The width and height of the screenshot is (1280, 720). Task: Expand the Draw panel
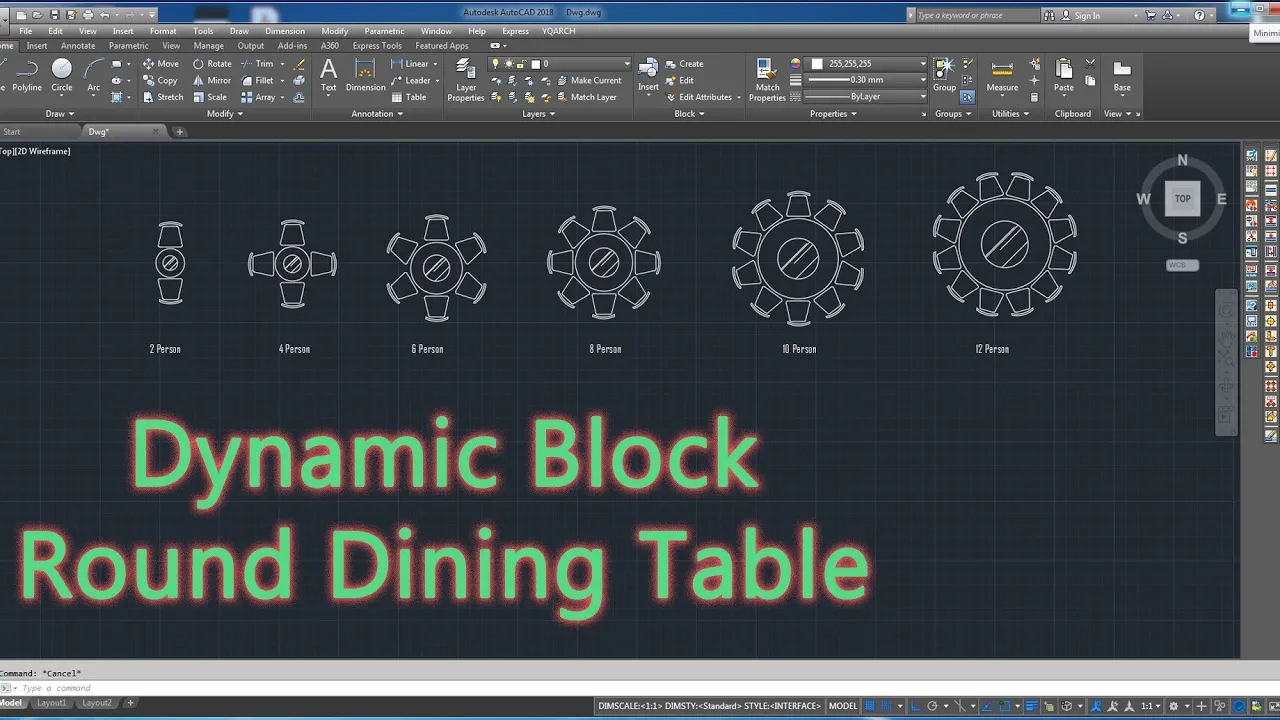point(61,114)
